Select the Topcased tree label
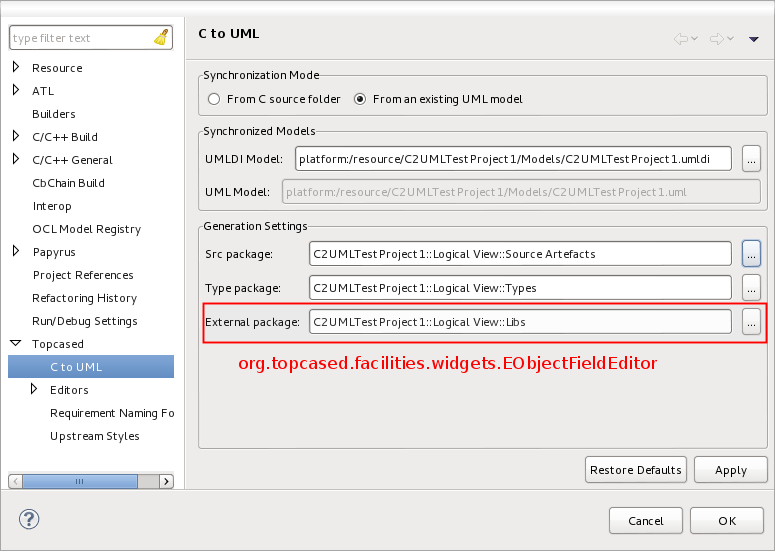 (x=57, y=344)
